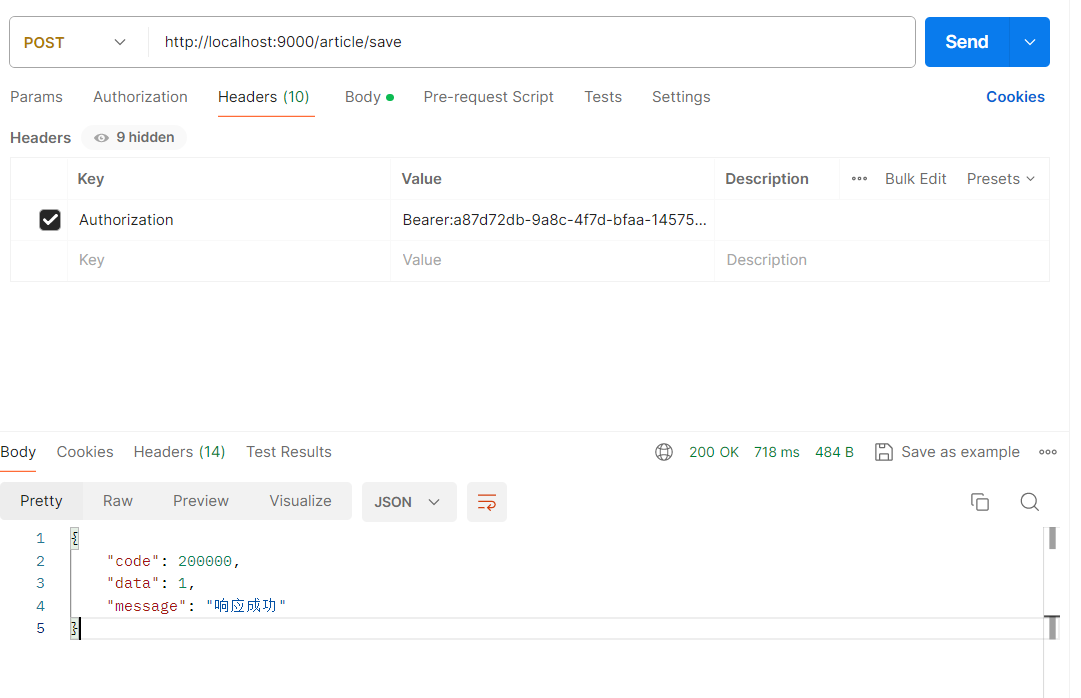This screenshot has width=1081, height=698.
Task: Edit the Authorization header key cell
Action: coord(229,220)
